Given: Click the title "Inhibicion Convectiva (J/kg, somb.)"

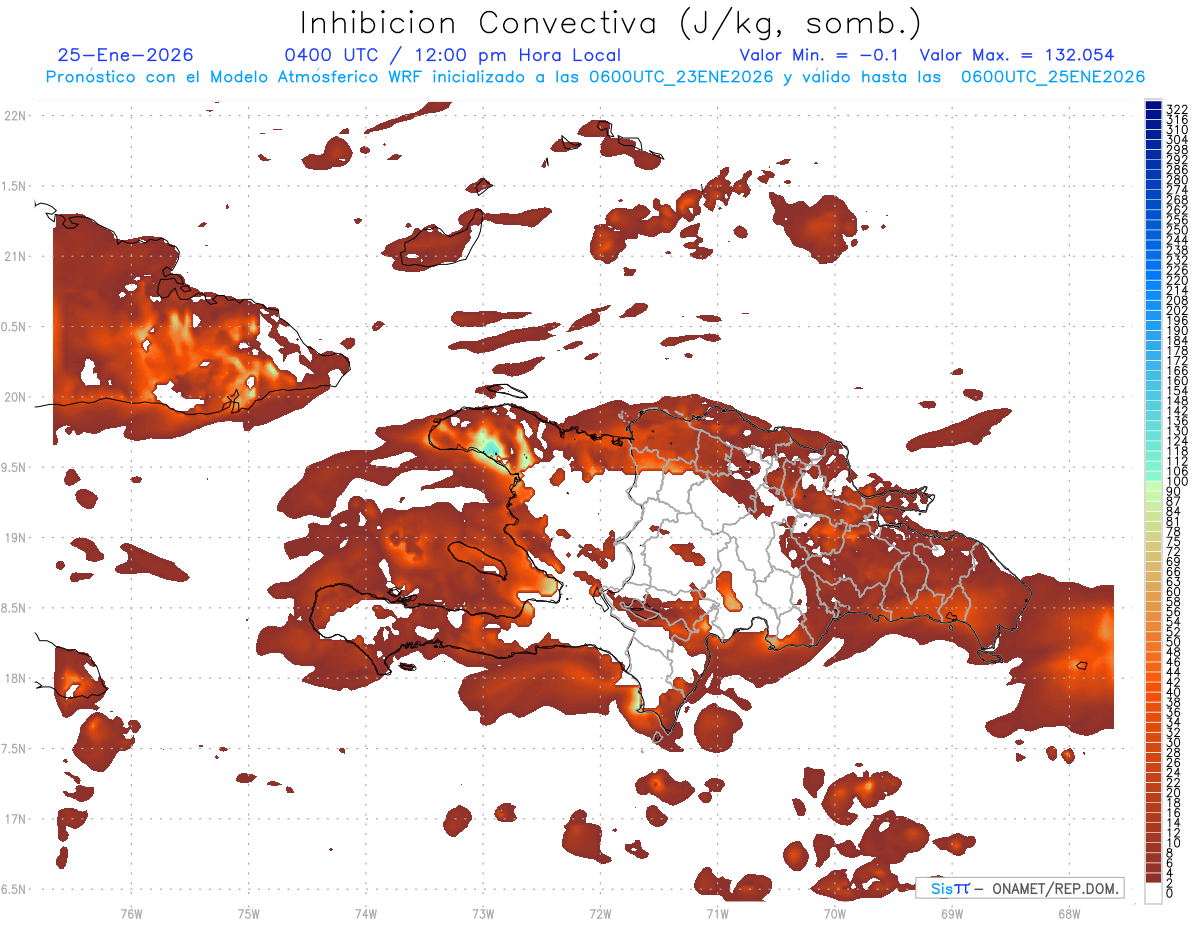Looking at the screenshot, I should 611,23.
